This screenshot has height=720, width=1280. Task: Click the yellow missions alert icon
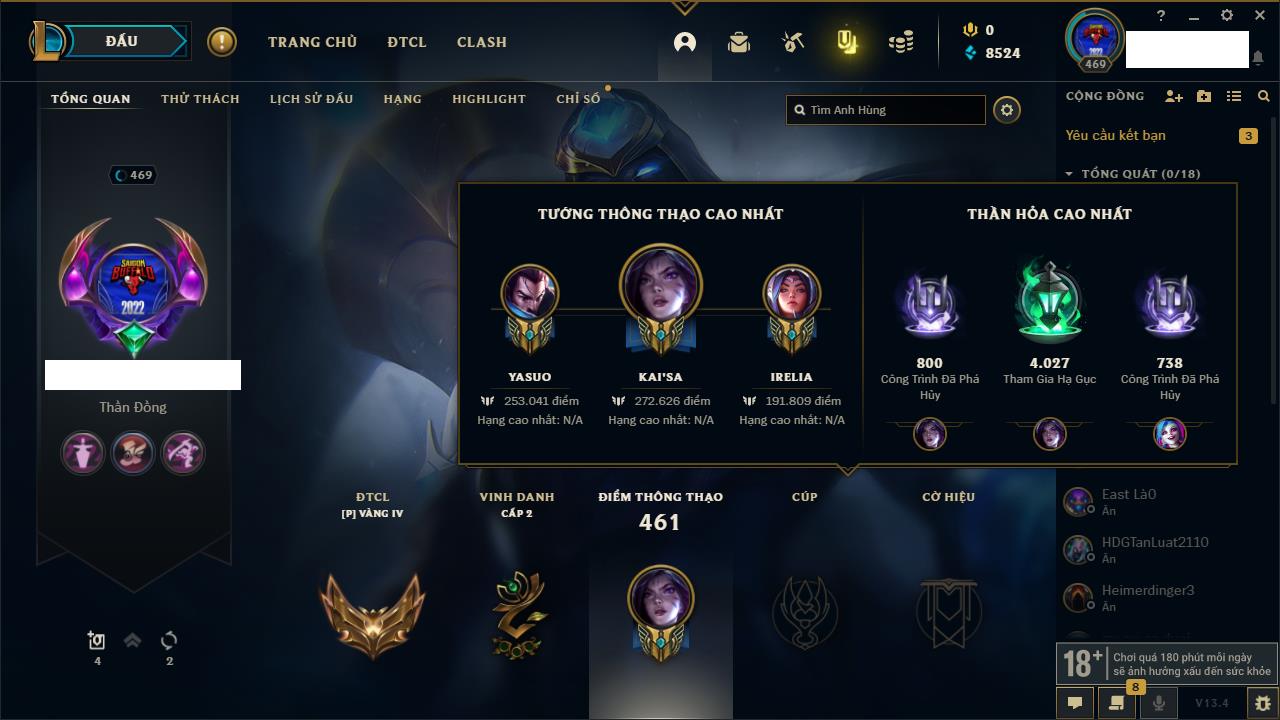[222, 42]
